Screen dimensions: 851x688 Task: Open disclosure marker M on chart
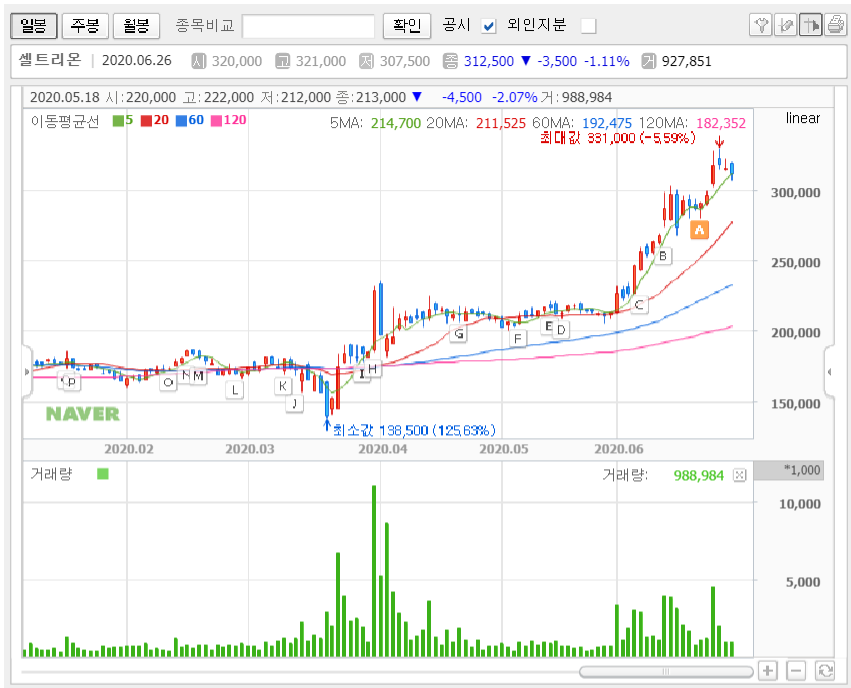click(x=198, y=375)
